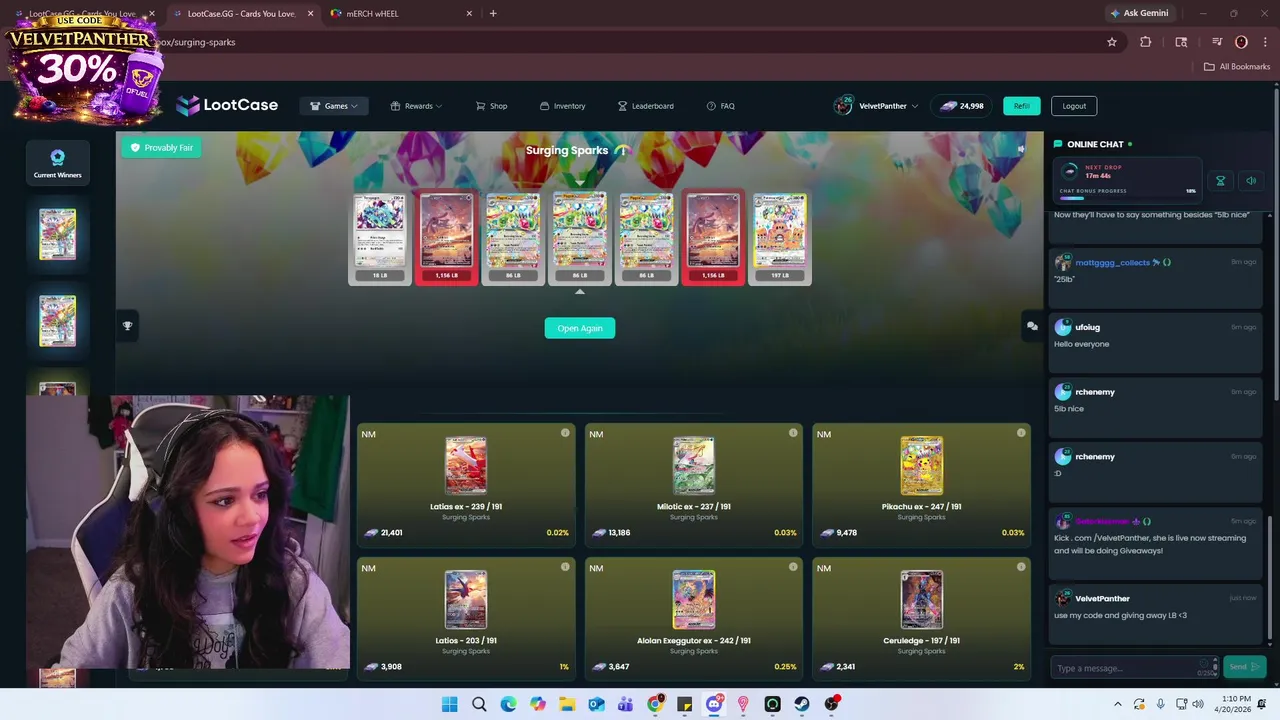Click the chat trophy rewards icon

tap(1220, 181)
